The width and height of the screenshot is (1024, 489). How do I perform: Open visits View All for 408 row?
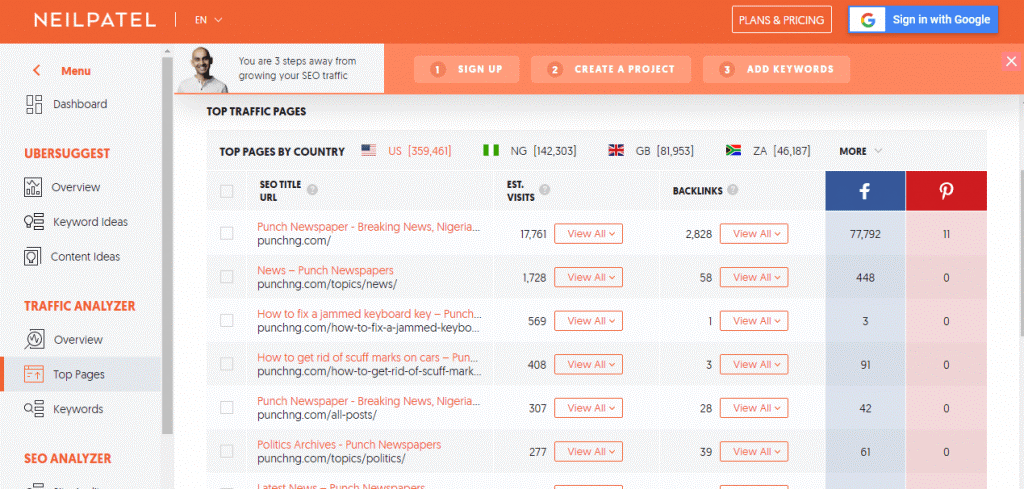coord(588,364)
